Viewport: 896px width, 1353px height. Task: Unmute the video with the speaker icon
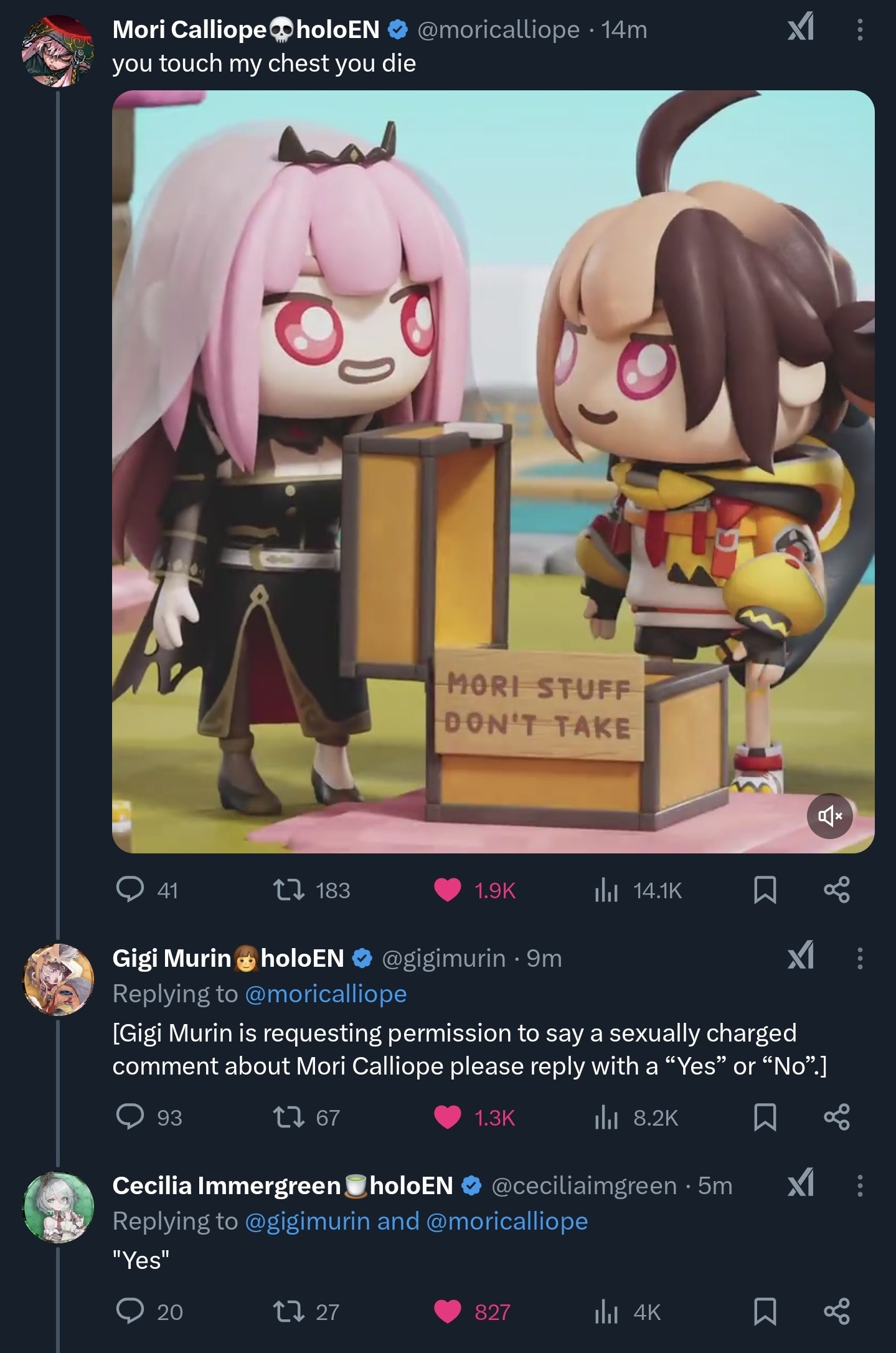point(830,816)
